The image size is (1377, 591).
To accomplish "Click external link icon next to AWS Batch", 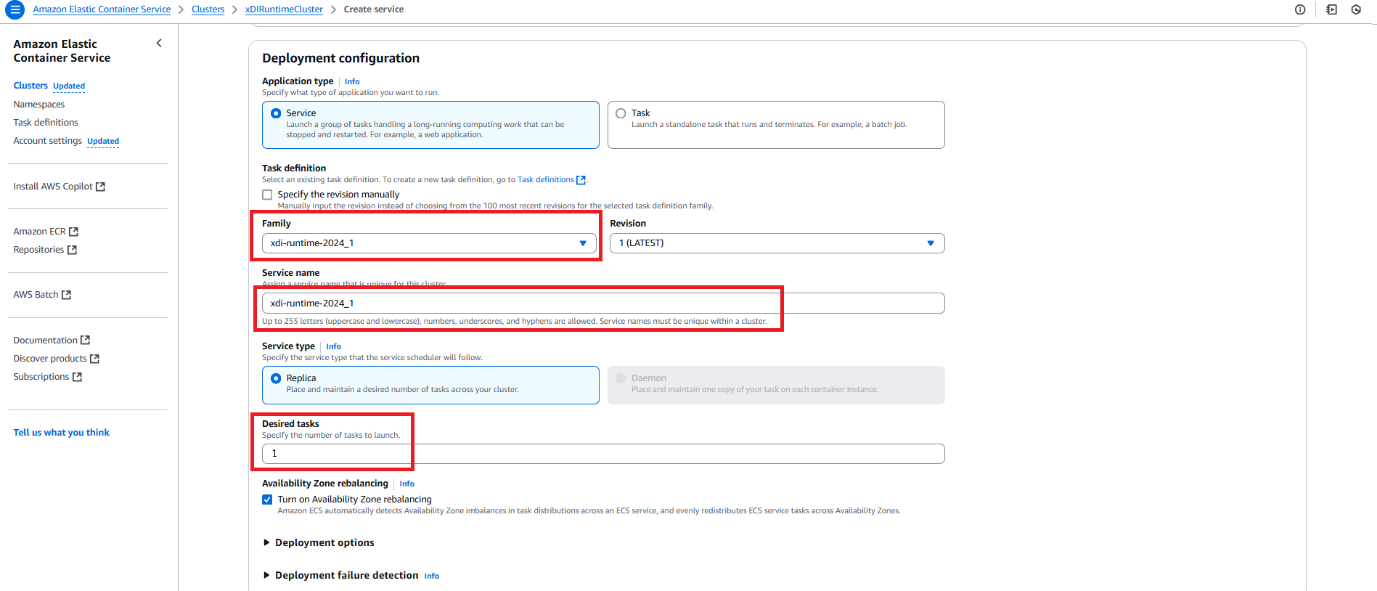I will (66, 295).
